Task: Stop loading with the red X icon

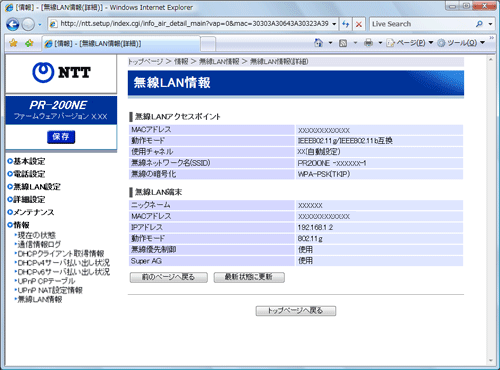Action: tap(359, 24)
